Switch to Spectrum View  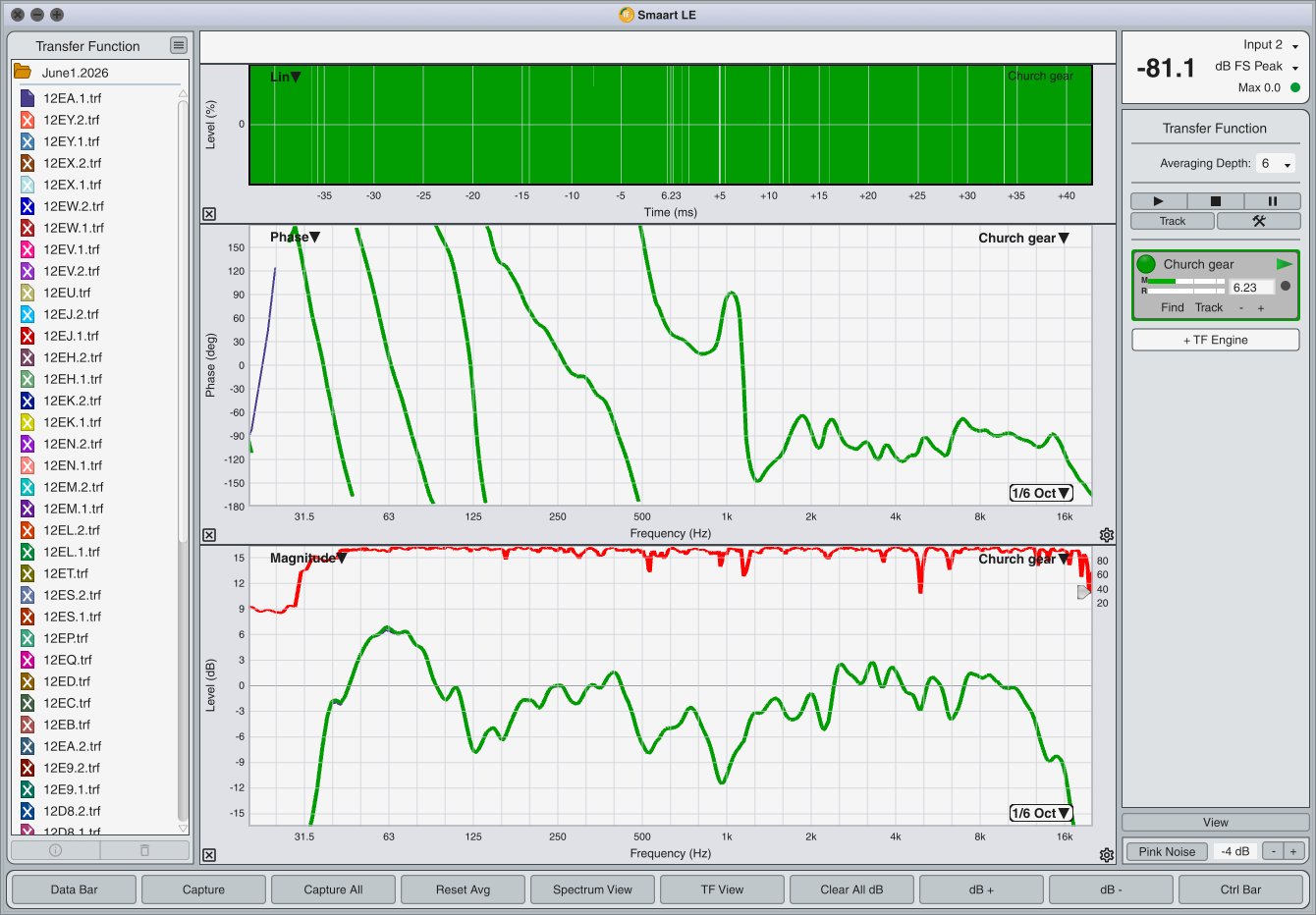(x=593, y=889)
